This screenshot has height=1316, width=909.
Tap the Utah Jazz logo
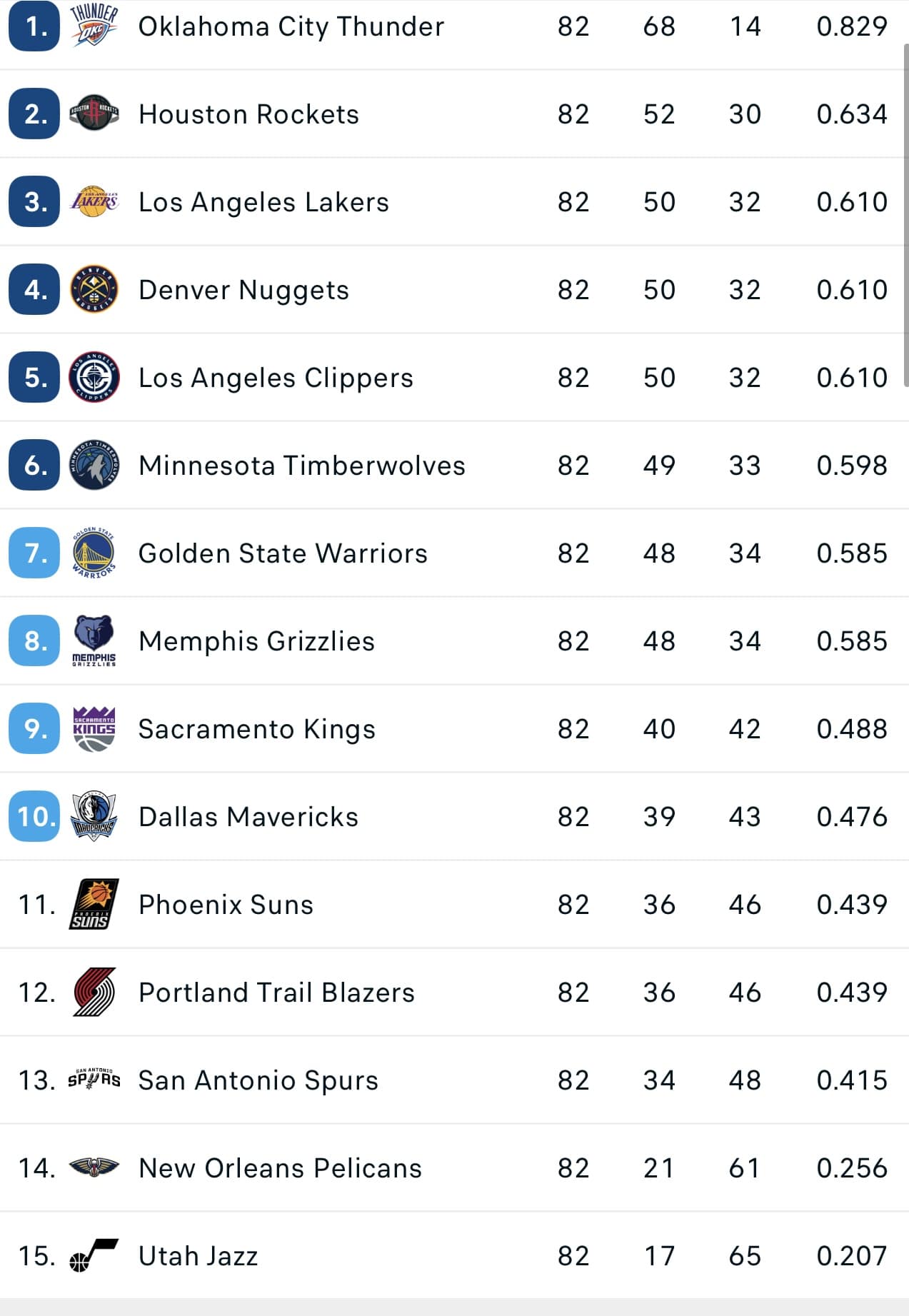[x=94, y=1255]
